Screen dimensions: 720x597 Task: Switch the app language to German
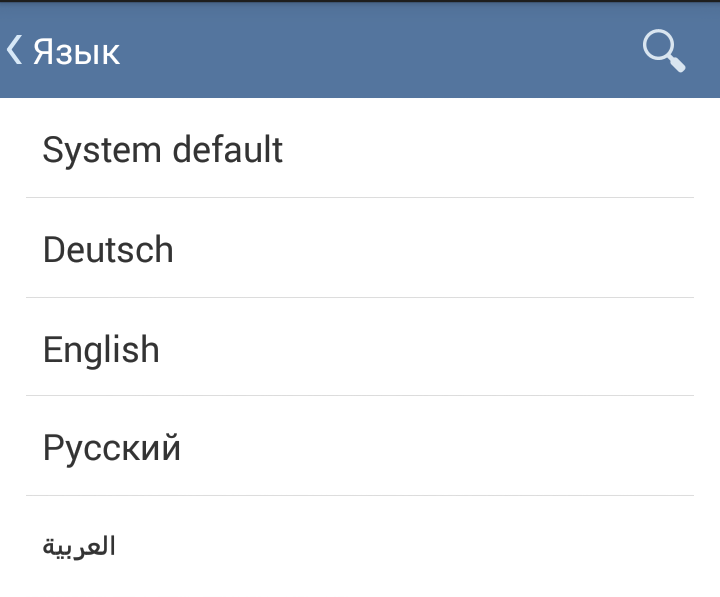pyautogui.click(x=108, y=249)
